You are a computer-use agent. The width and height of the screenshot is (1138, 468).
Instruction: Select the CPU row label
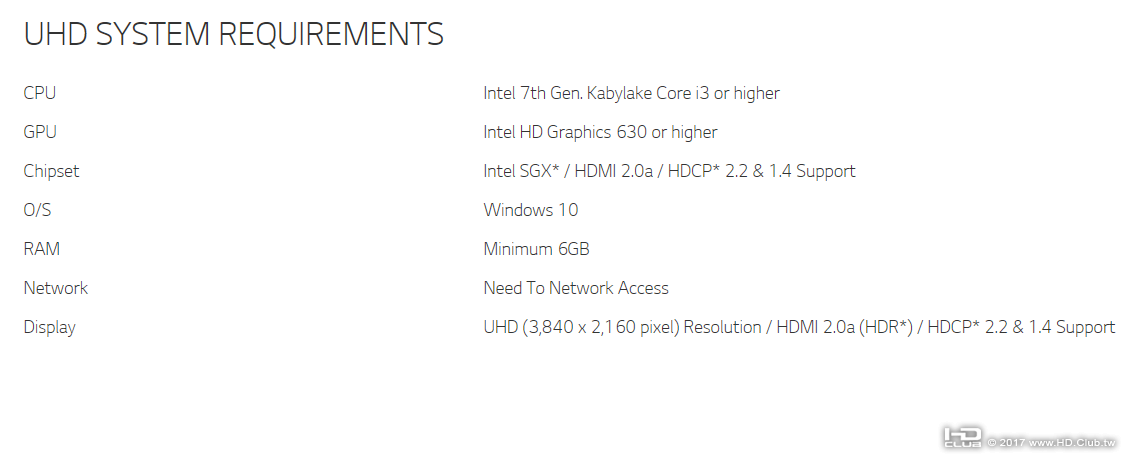pos(40,93)
